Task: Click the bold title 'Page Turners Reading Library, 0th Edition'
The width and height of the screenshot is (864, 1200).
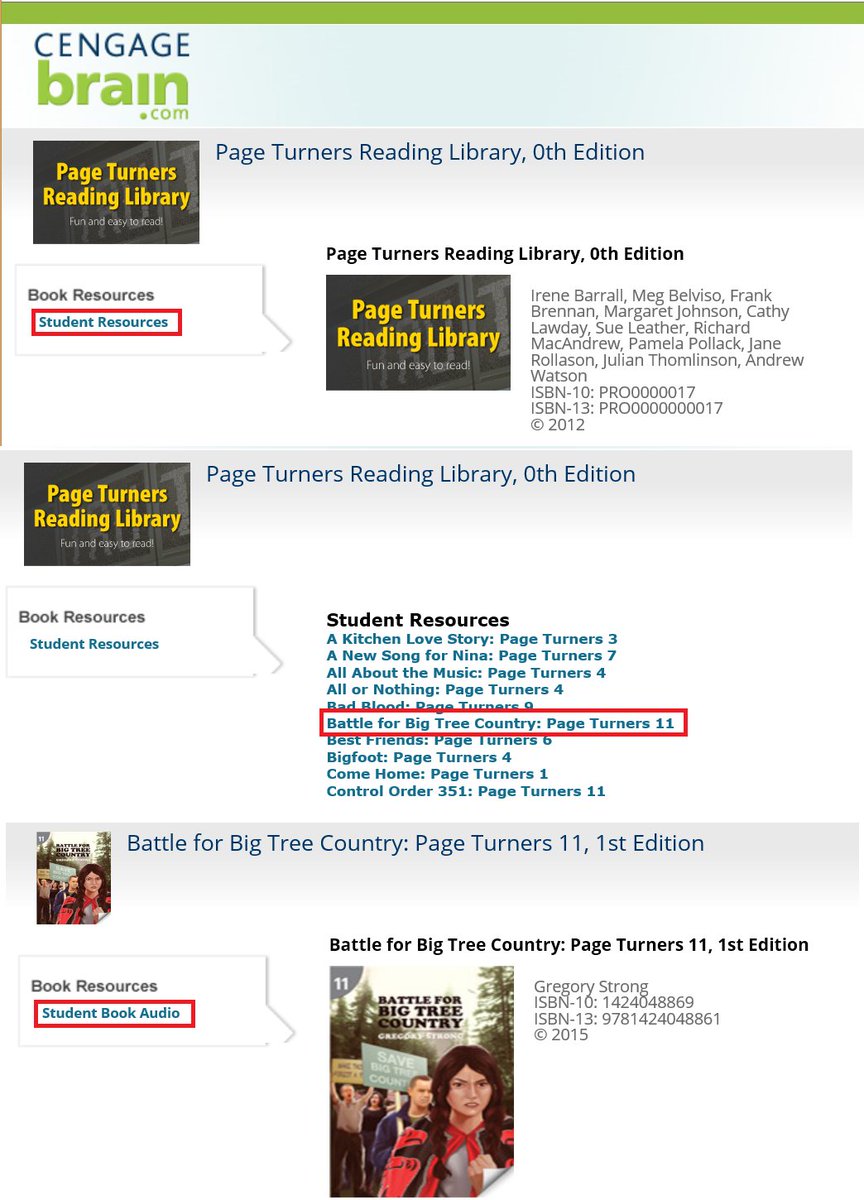Action: click(x=505, y=253)
